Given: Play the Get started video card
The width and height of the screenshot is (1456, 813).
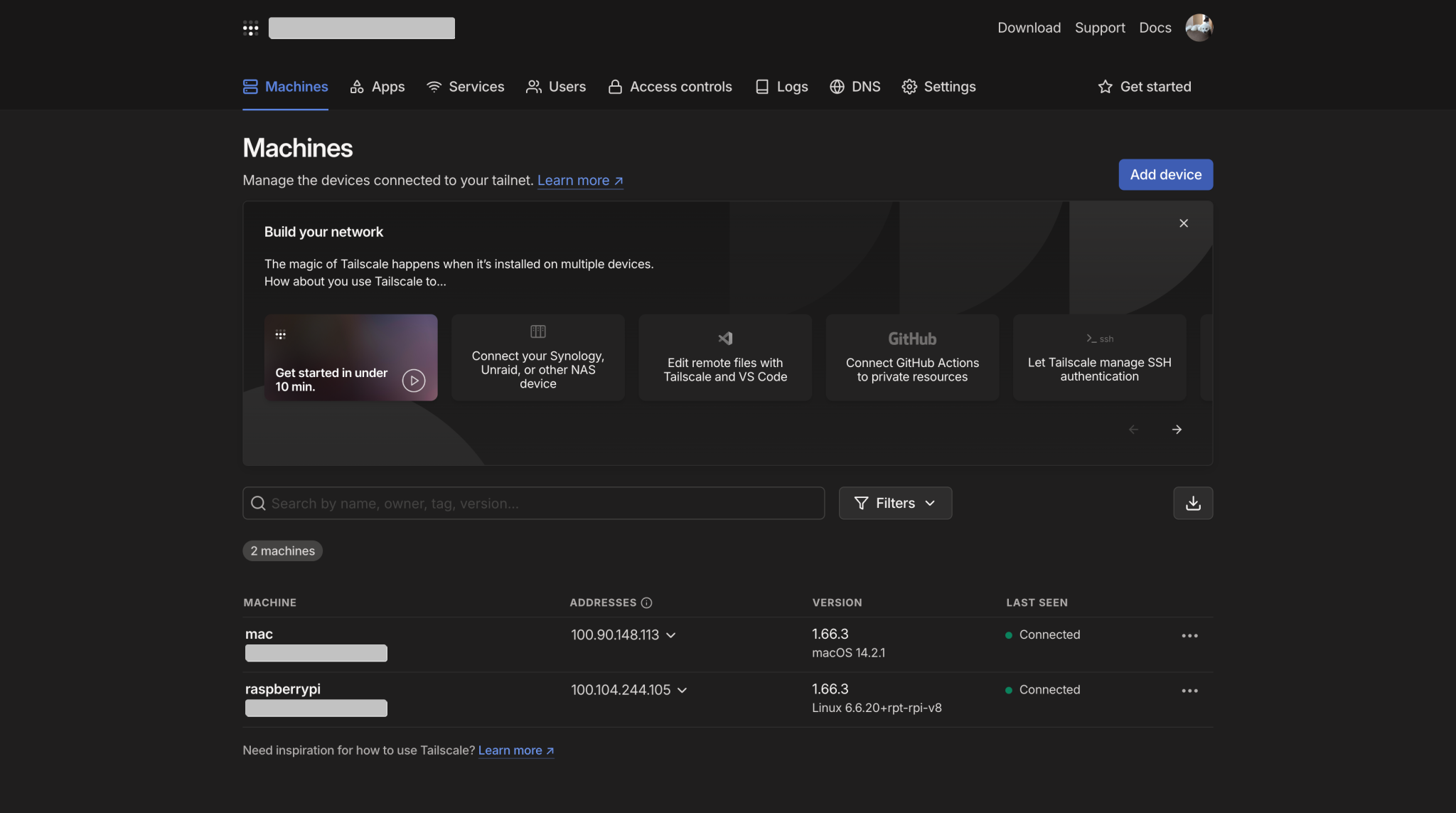Looking at the screenshot, I should [414, 381].
